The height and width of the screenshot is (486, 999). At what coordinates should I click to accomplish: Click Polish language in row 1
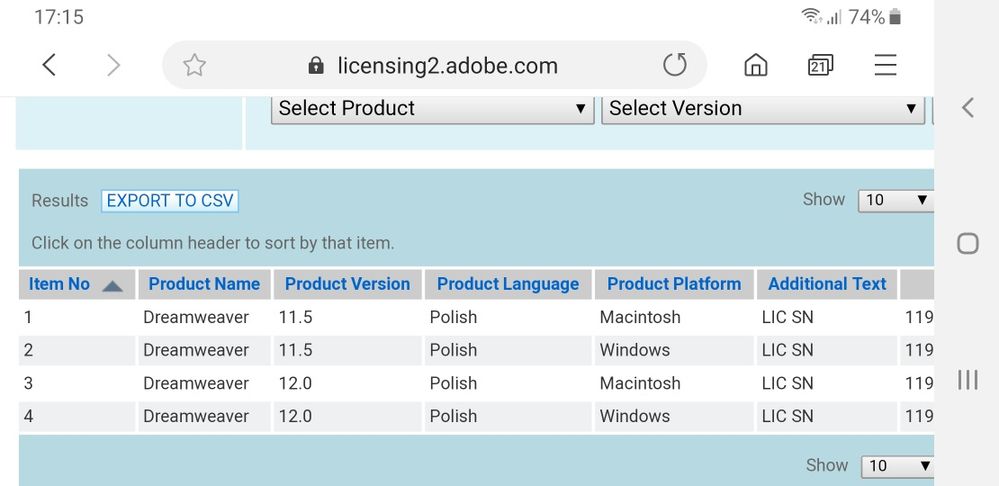pyautogui.click(x=453, y=317)
